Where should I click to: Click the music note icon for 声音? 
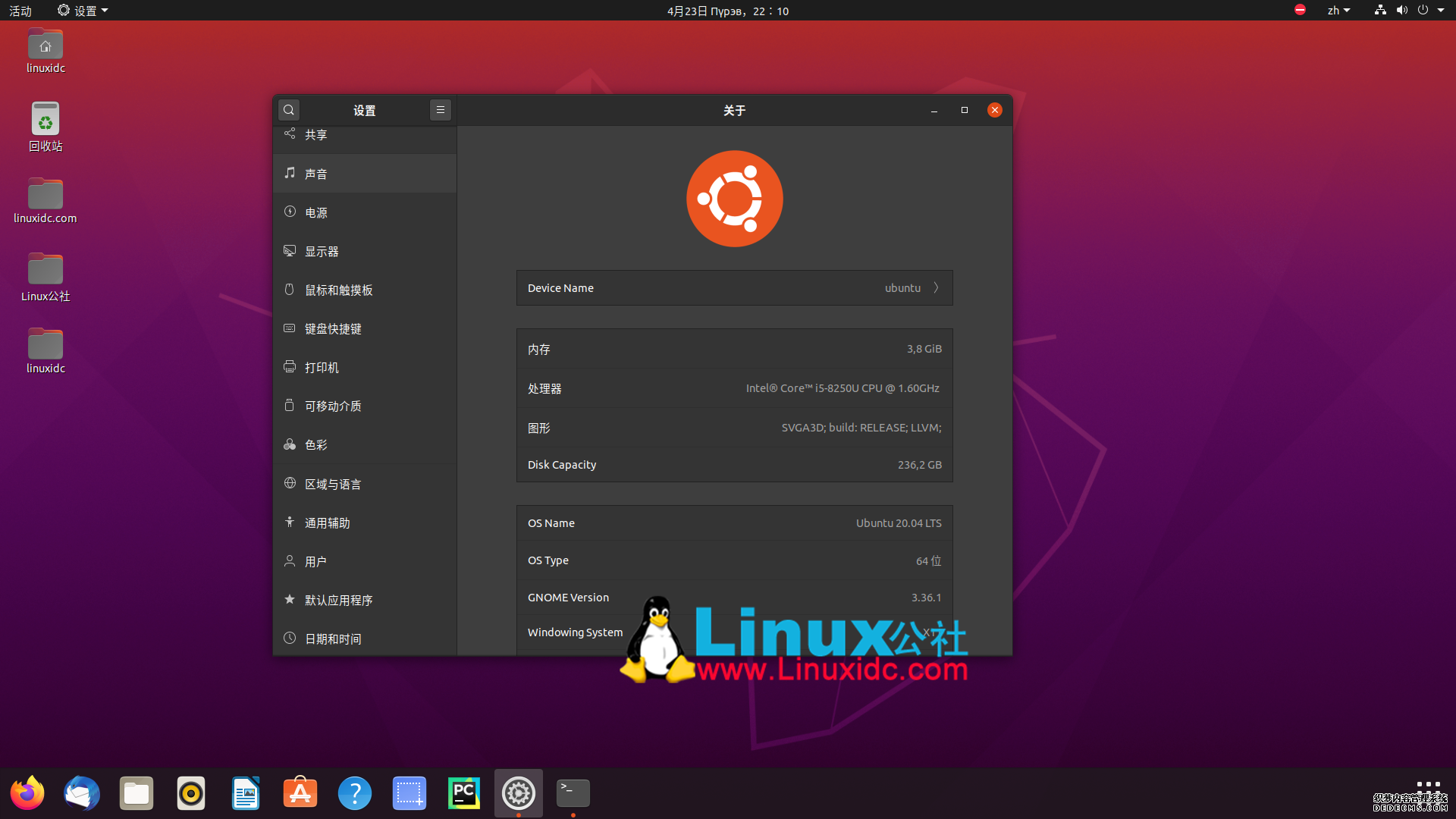(290, 173)
